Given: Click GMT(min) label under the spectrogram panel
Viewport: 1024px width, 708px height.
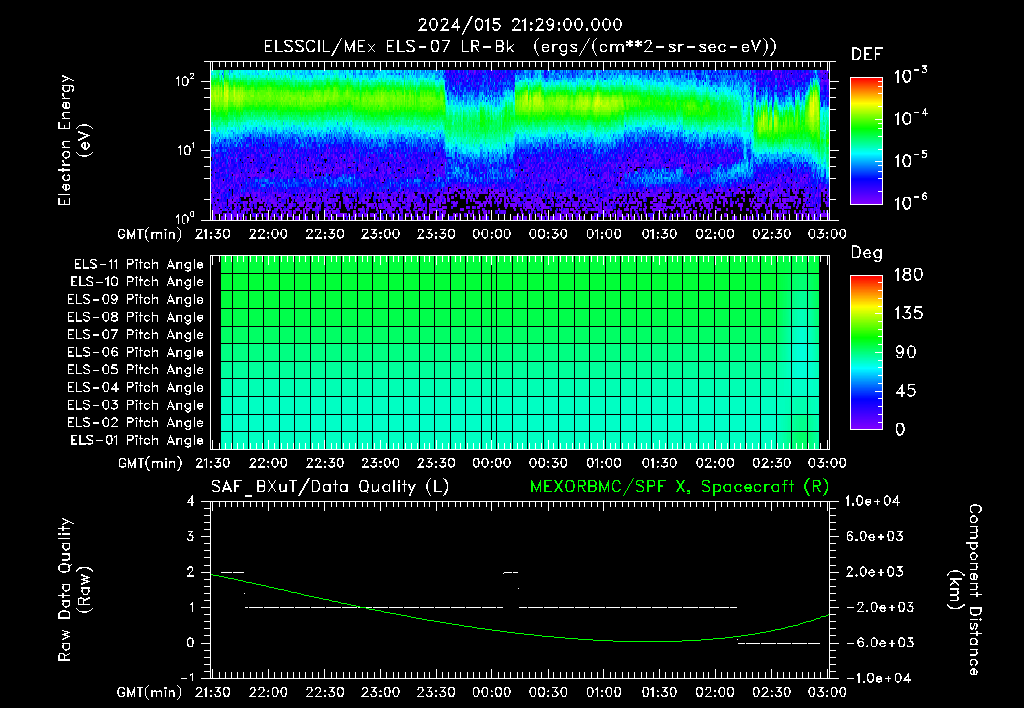Looking at the screenshot, I should coord(150,234).
